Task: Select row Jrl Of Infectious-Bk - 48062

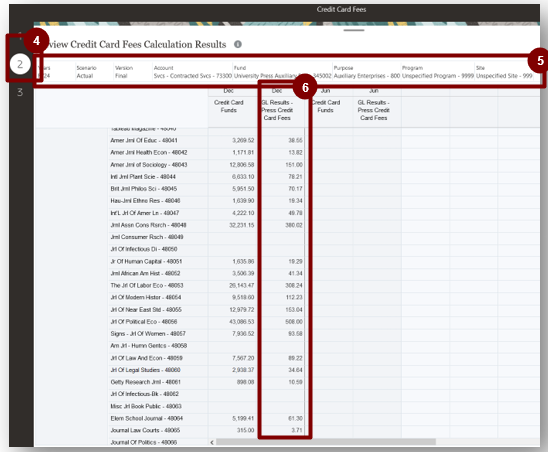Action: 144,394
